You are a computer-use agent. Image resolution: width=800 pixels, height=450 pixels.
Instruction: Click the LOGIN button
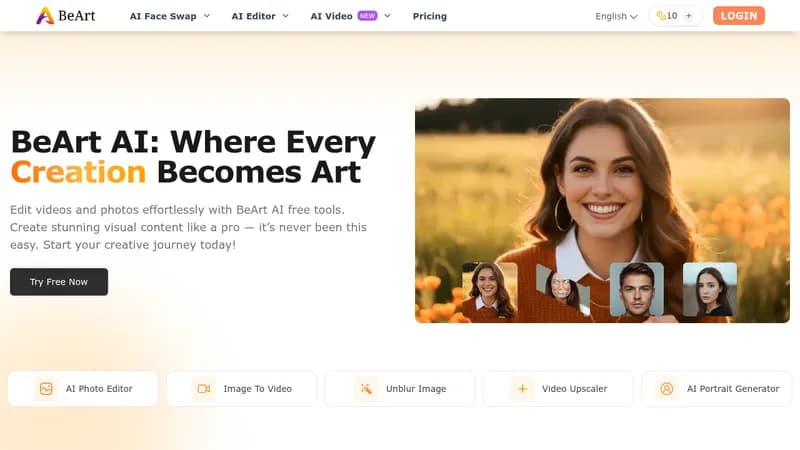739,16
